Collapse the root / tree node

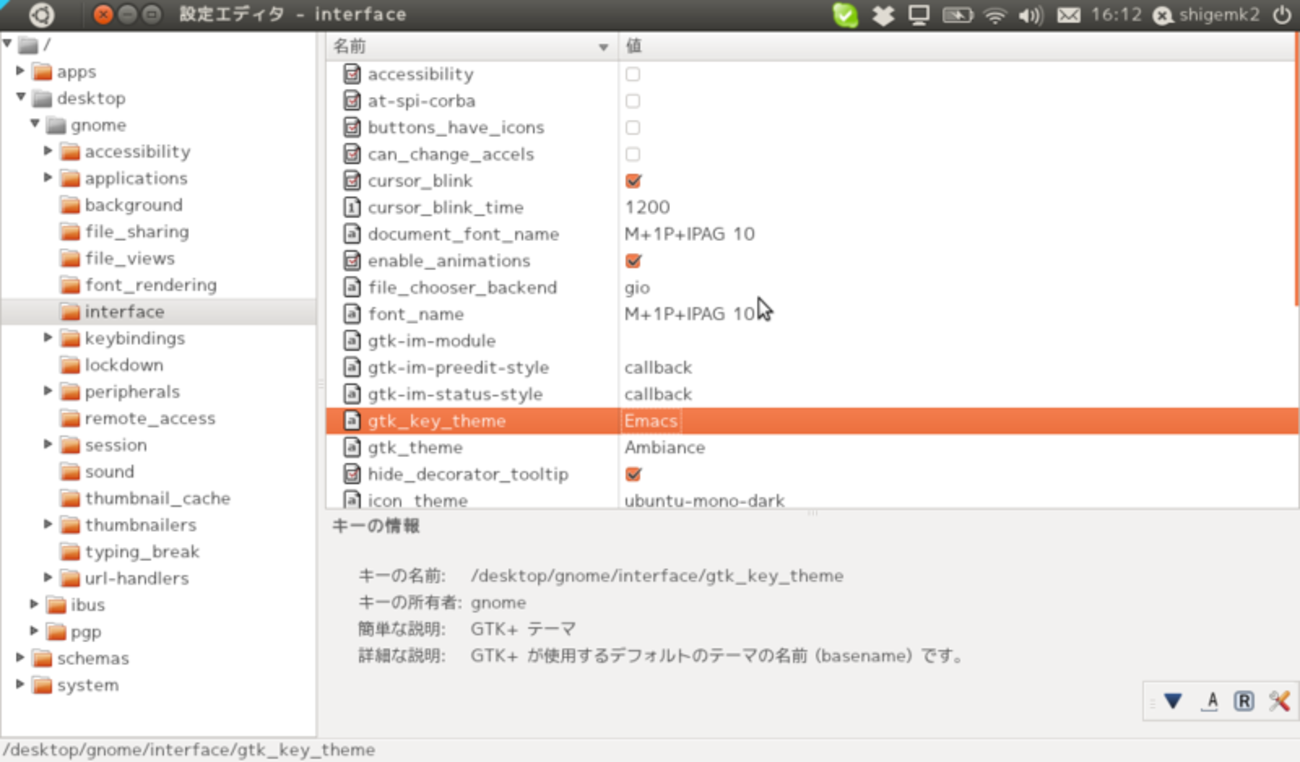coord(7,44)
